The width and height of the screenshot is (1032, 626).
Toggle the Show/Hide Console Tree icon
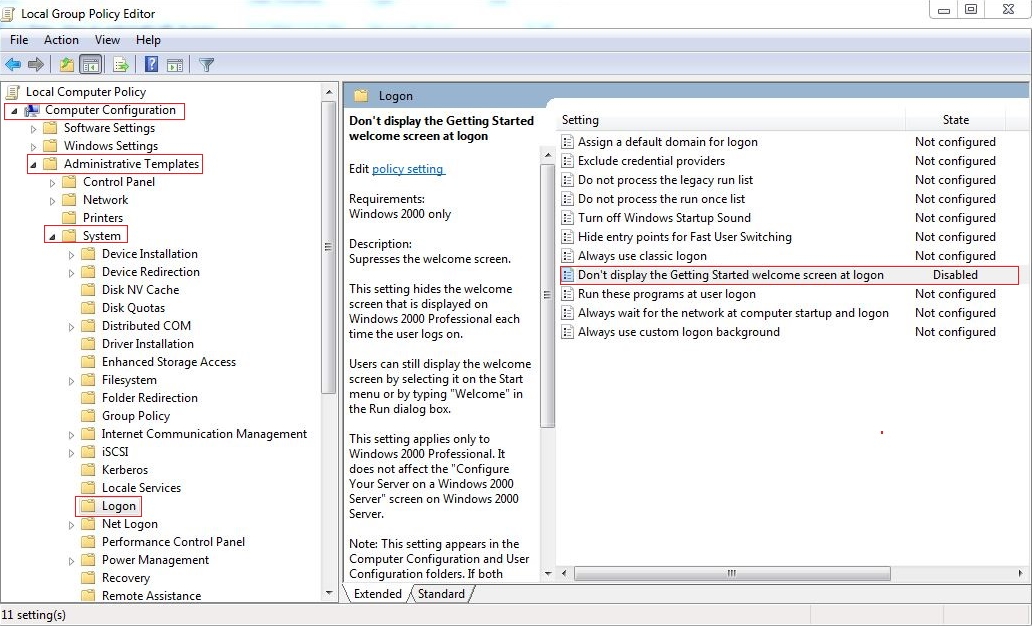(89, 64)
